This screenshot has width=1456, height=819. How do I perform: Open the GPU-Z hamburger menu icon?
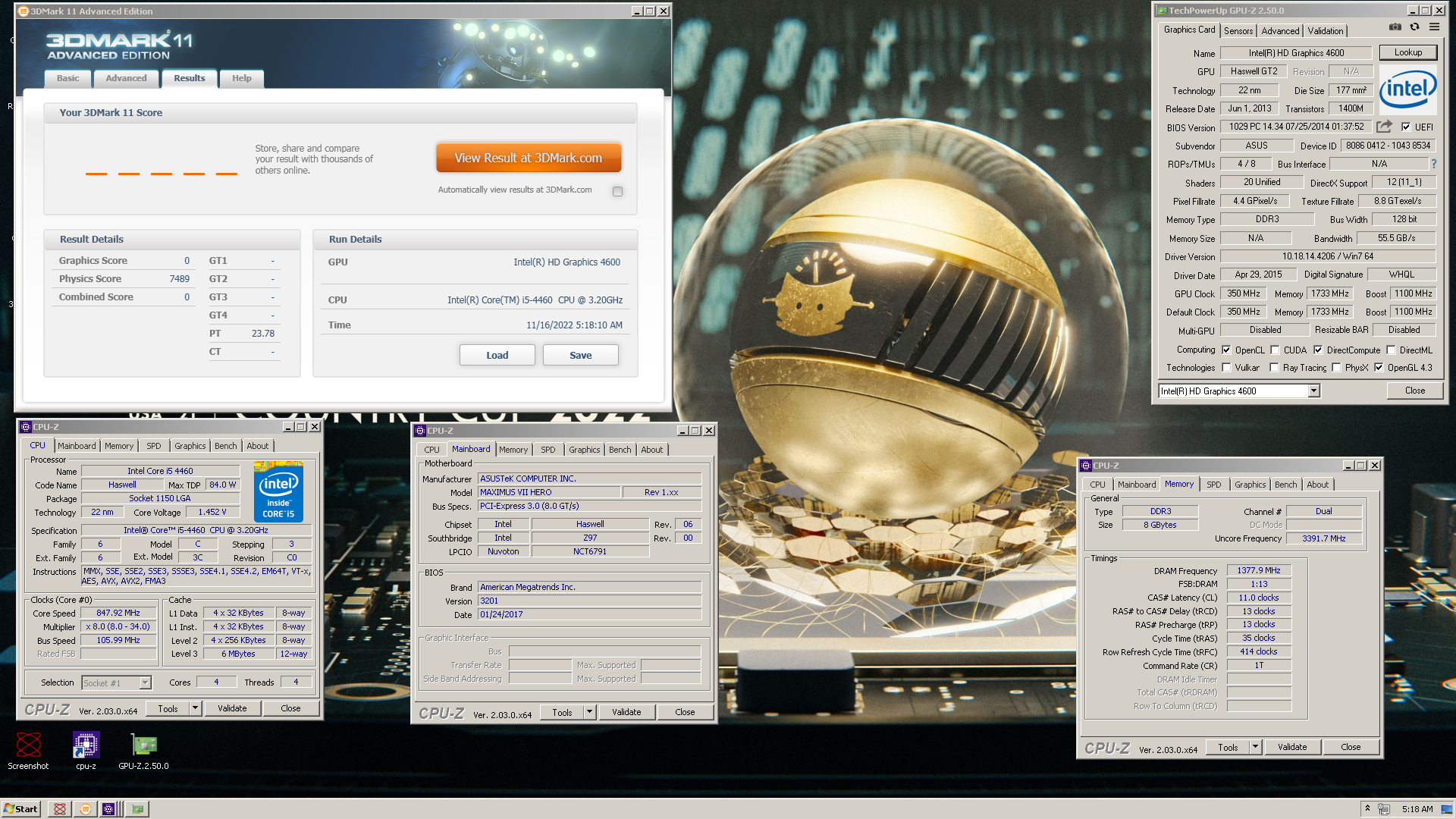(x=1434, y=27)
